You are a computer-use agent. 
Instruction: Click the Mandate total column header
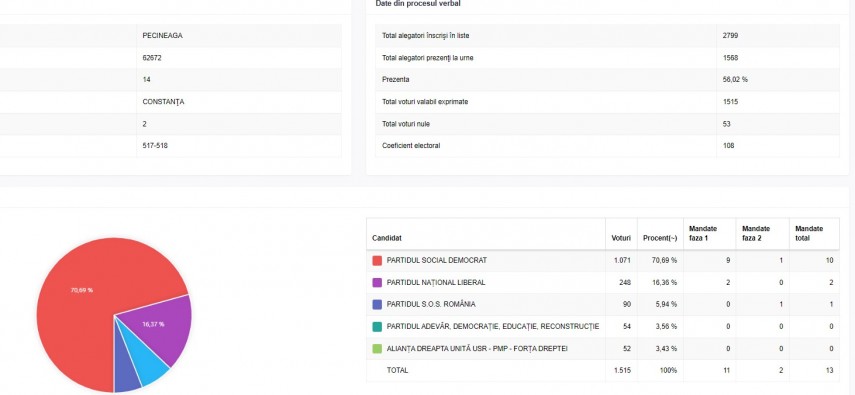(x=809, y=234)
